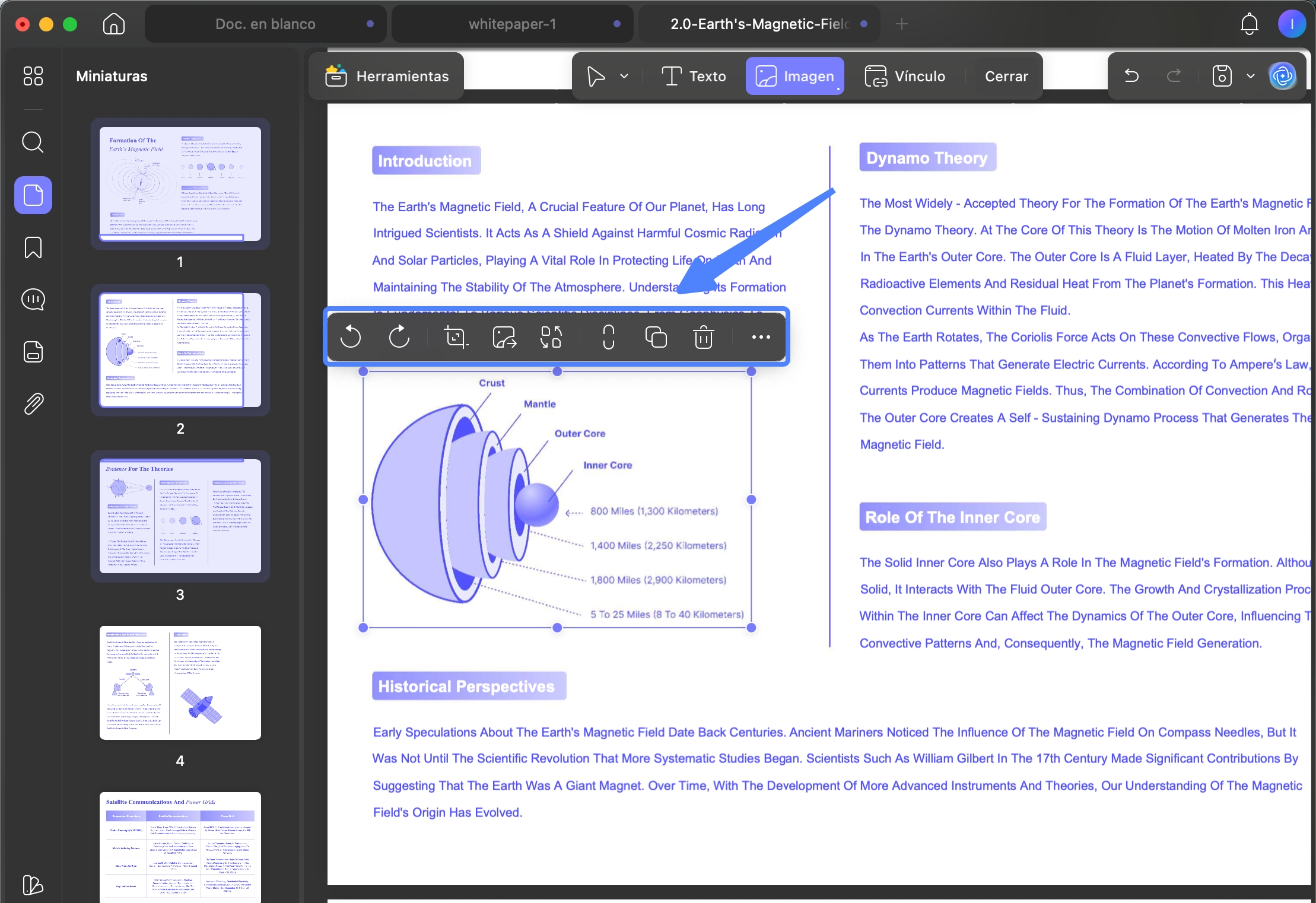This screenshot has height=903, width=1316.
Task: Select the pages thumbnail panel icon
Action: click(33, 195)
